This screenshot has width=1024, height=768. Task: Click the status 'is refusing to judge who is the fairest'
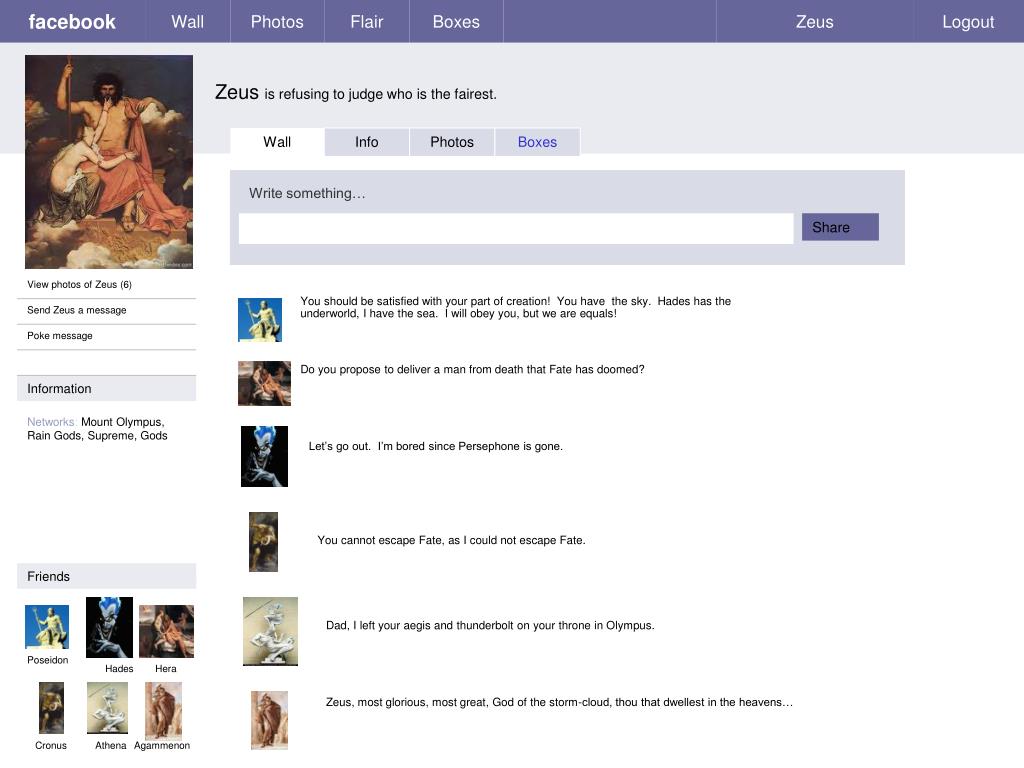point(380,94)
